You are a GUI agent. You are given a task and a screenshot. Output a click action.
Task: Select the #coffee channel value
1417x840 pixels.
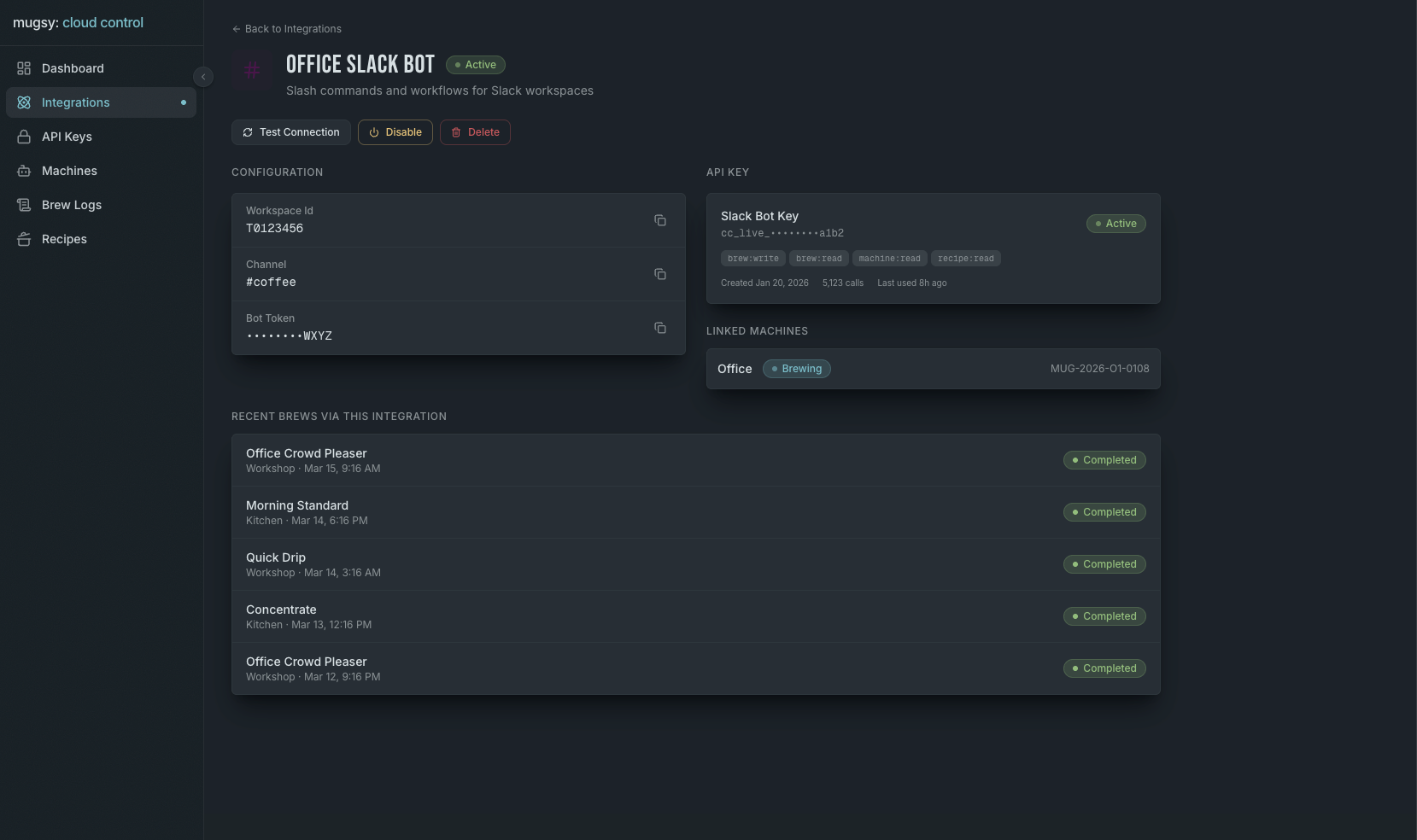[271, 283]
